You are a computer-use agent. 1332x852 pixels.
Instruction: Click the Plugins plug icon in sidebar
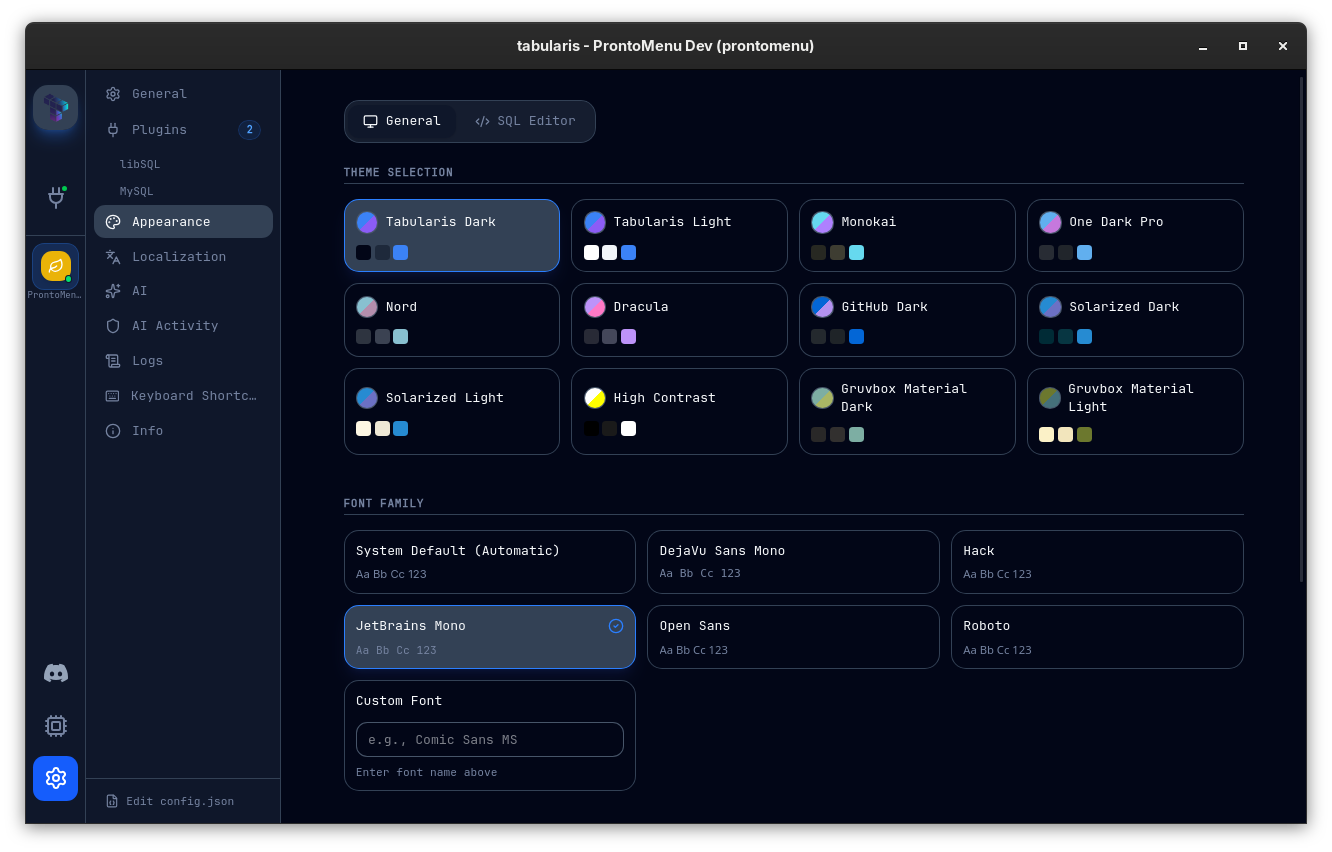click(x=113, y=130)
